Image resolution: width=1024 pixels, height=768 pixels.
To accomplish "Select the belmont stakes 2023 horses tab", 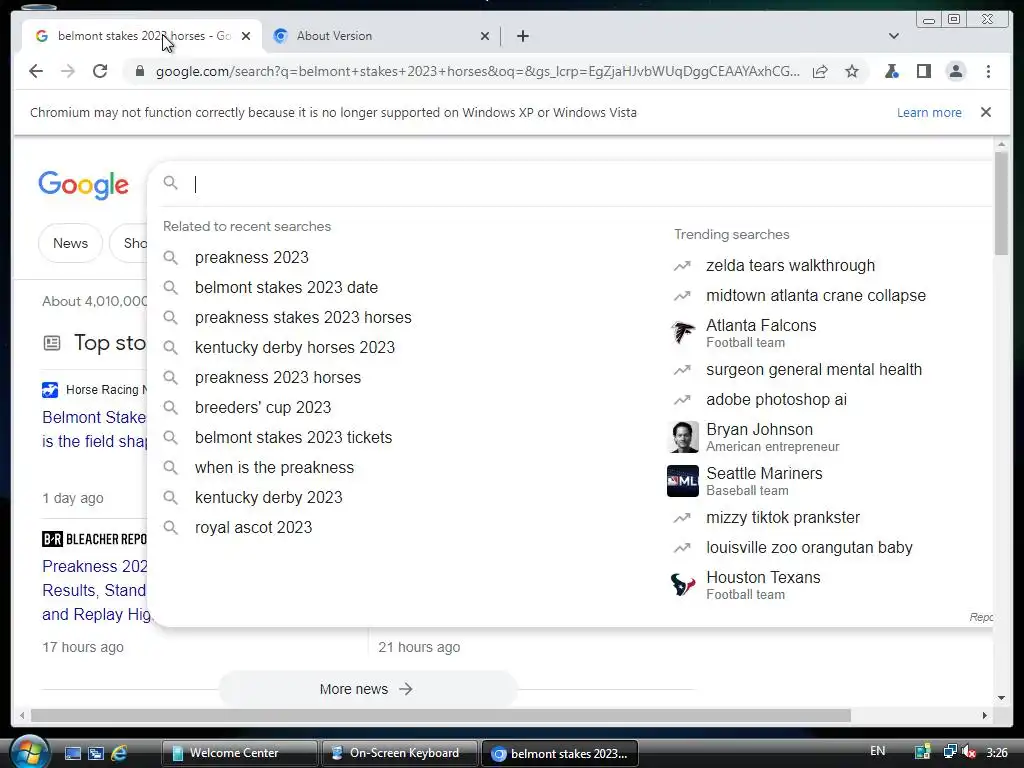I will point(142,36).
